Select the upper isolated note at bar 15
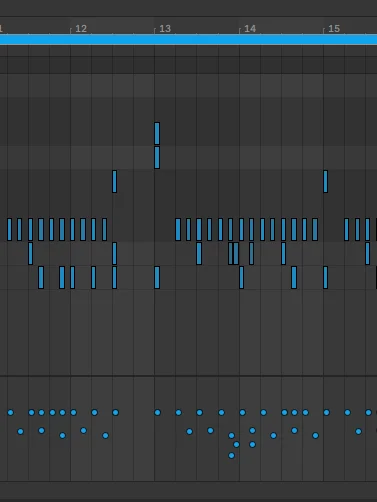Screen dimensions: 377x502 326,181
